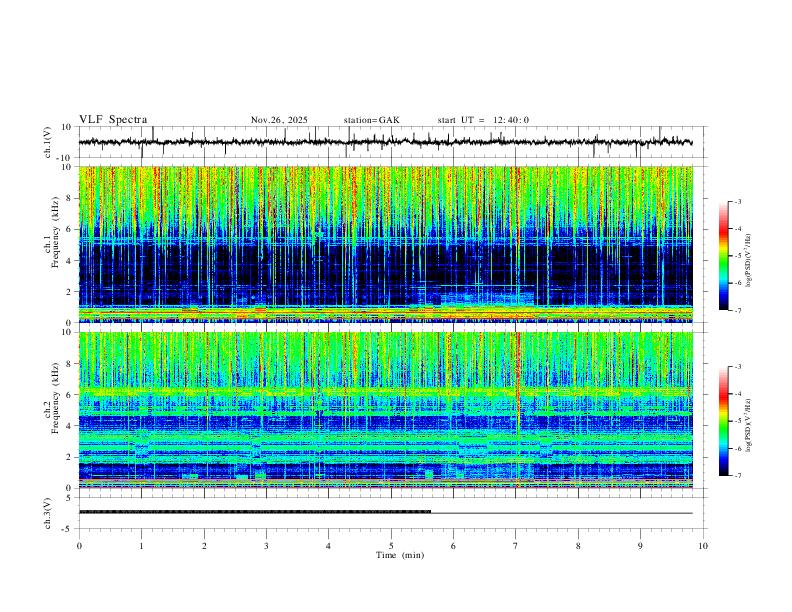
Task: Click the ch.1 spectrogram panel
Action: tap(385, 244)
